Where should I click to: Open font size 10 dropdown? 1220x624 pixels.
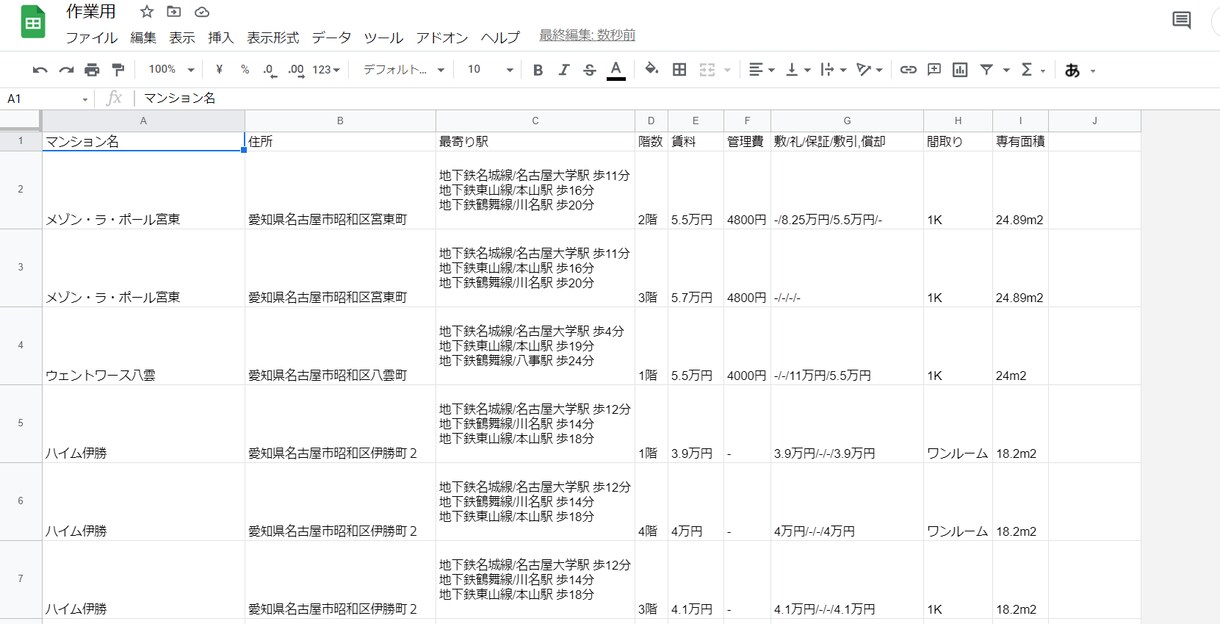tap(490, 70)
